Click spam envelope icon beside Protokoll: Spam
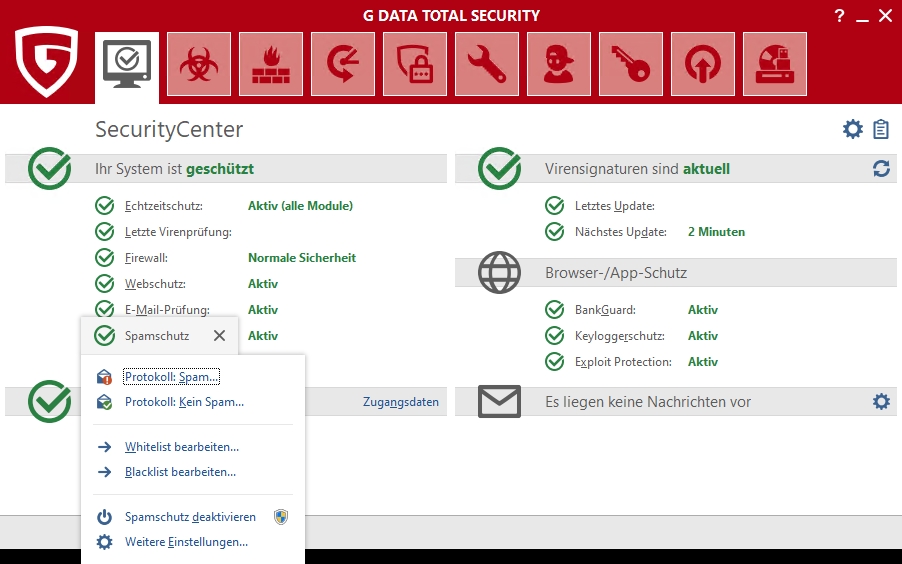The width and height of the screenshot is (902, 564). [104, 377]
